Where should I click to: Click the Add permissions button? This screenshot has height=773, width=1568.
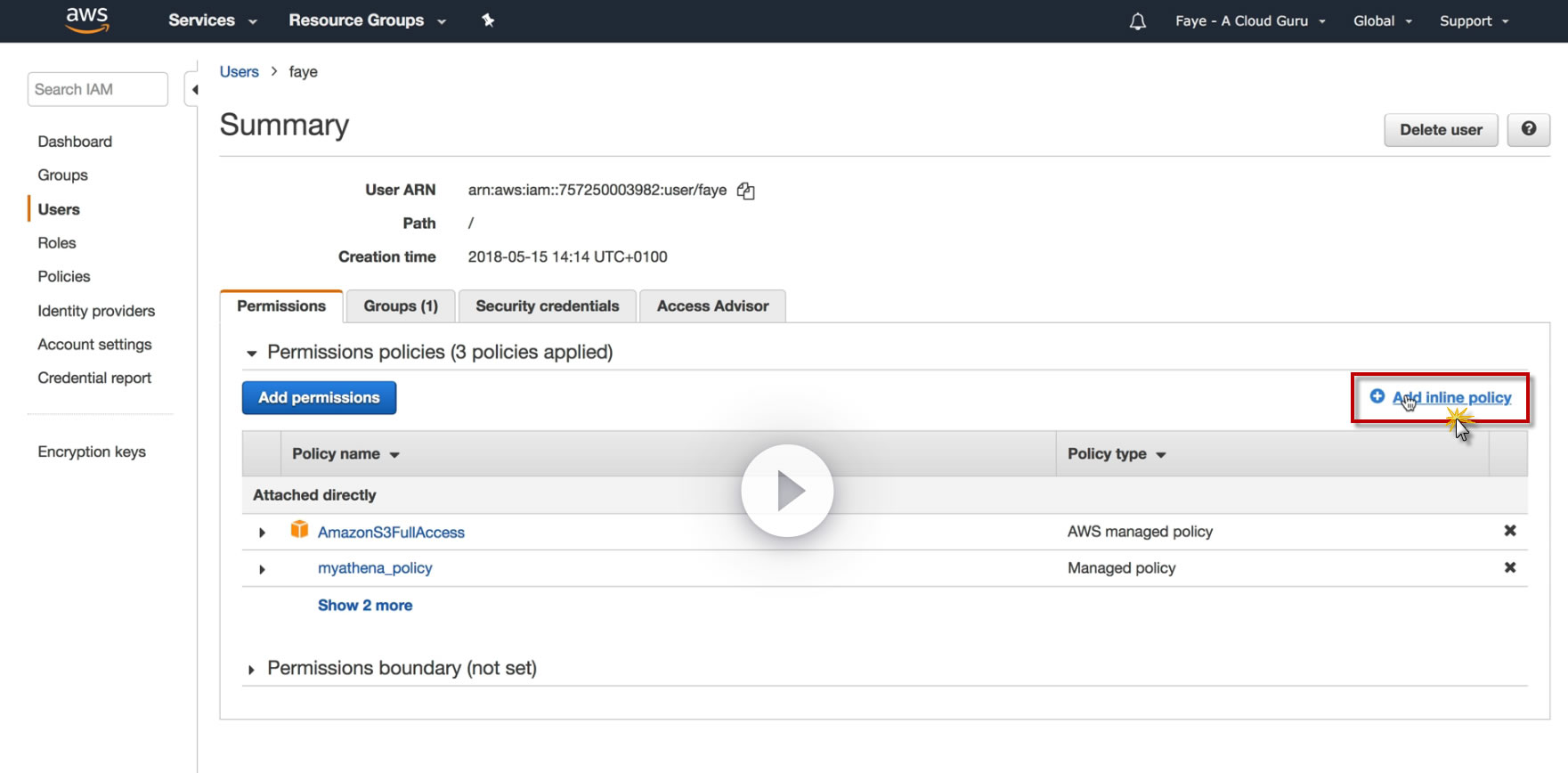pyautogui.click(x=319, y=398)
